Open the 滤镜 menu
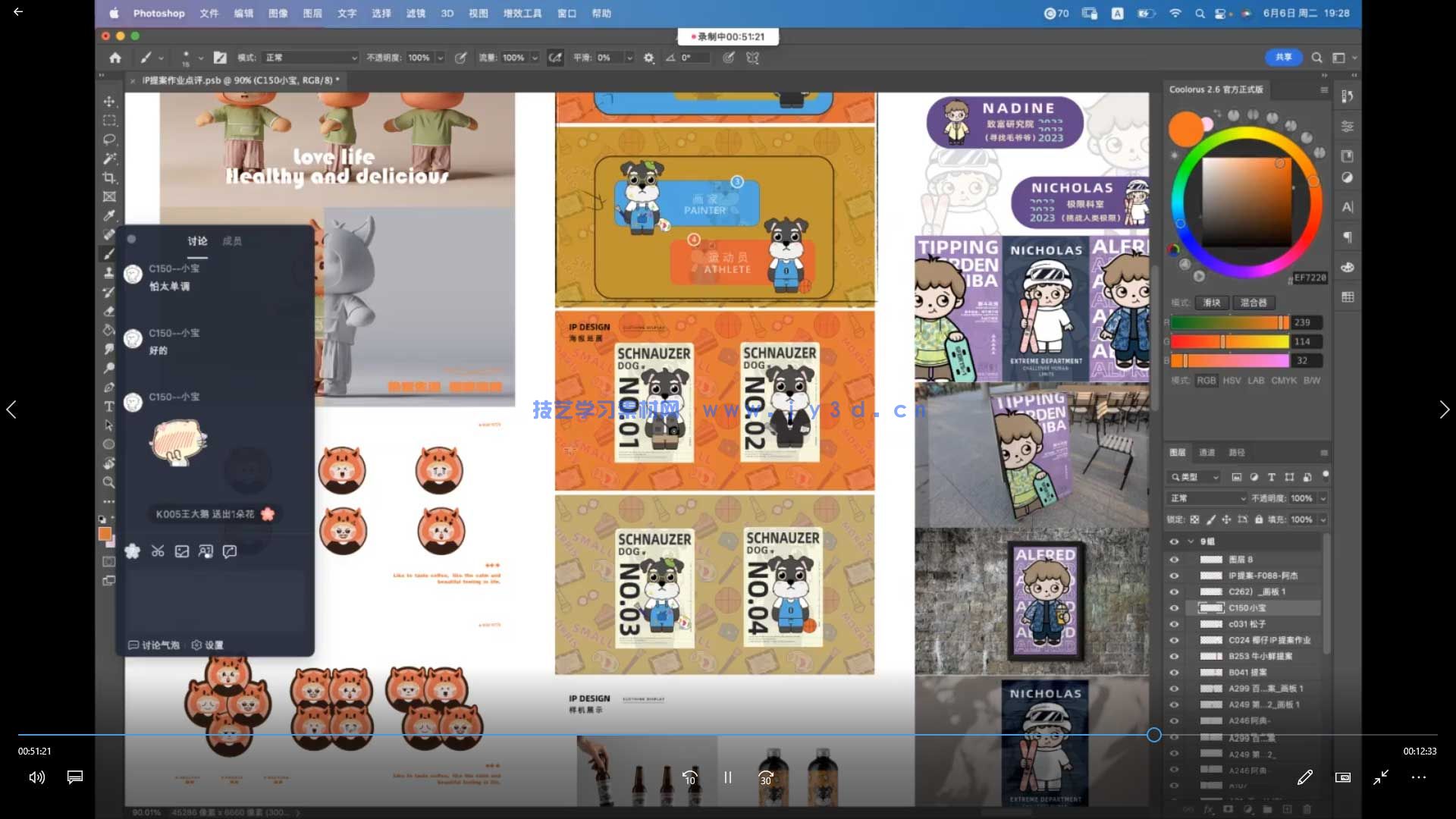The height and width of the screenshot is (819, 1456). coord(416,14)
